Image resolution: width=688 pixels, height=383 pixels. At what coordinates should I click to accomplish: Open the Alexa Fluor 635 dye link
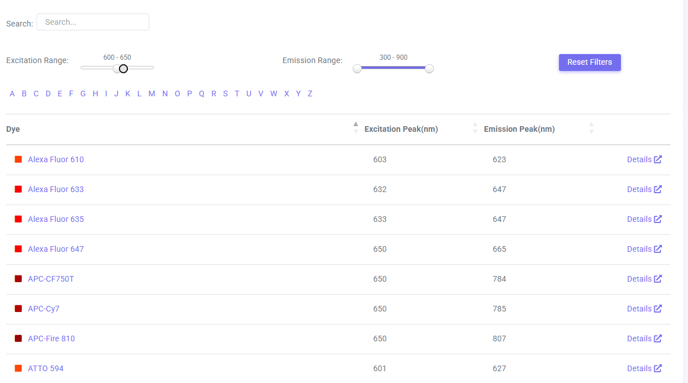[56, 219]
